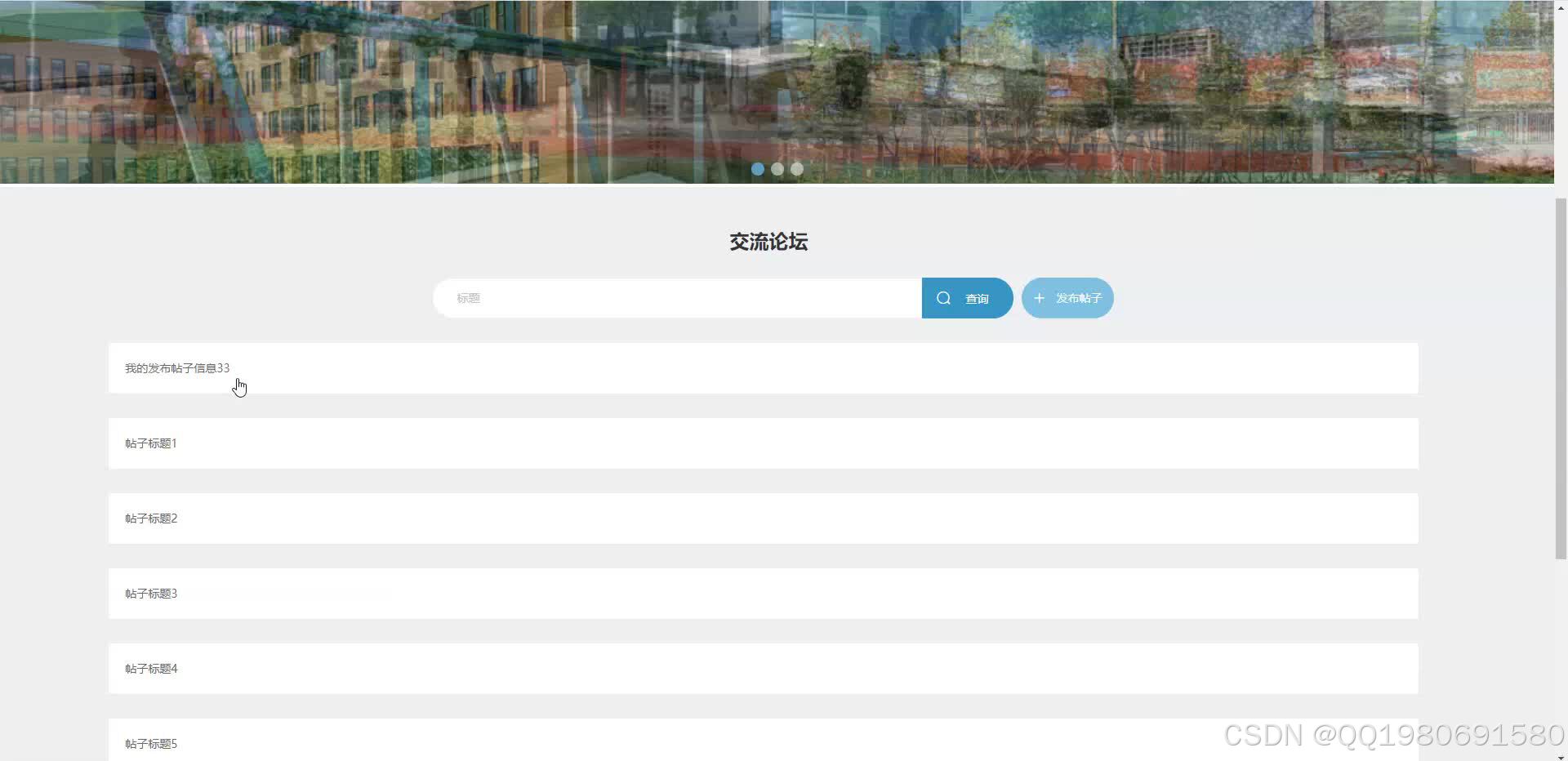Viewport: 1568px width, 761px height.
Task: Click the plus icon on 发布帖子 button
Action: click(x=1039, y=297)
